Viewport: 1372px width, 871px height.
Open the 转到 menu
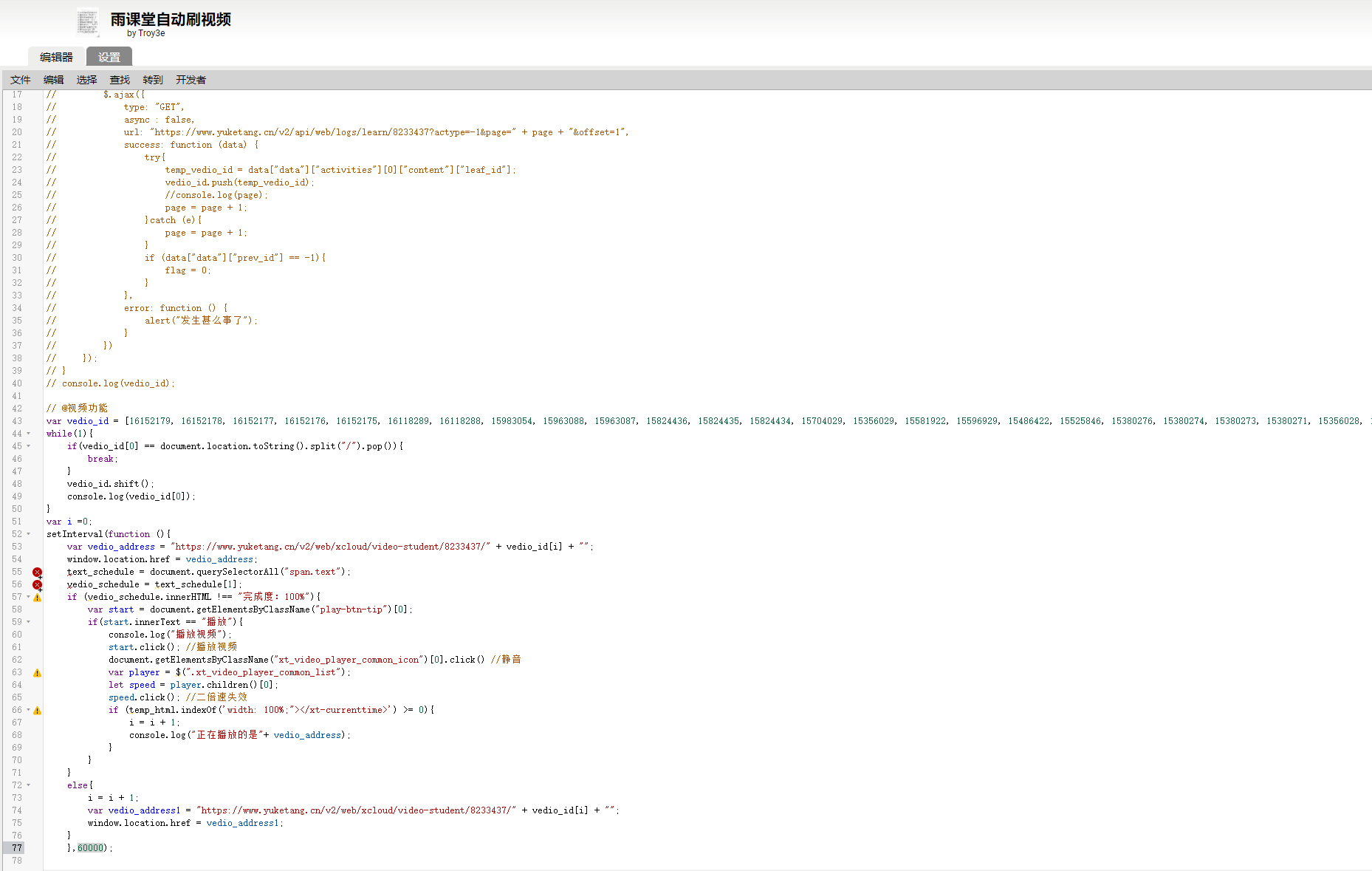pyautogui.click(x=152, y=79)
